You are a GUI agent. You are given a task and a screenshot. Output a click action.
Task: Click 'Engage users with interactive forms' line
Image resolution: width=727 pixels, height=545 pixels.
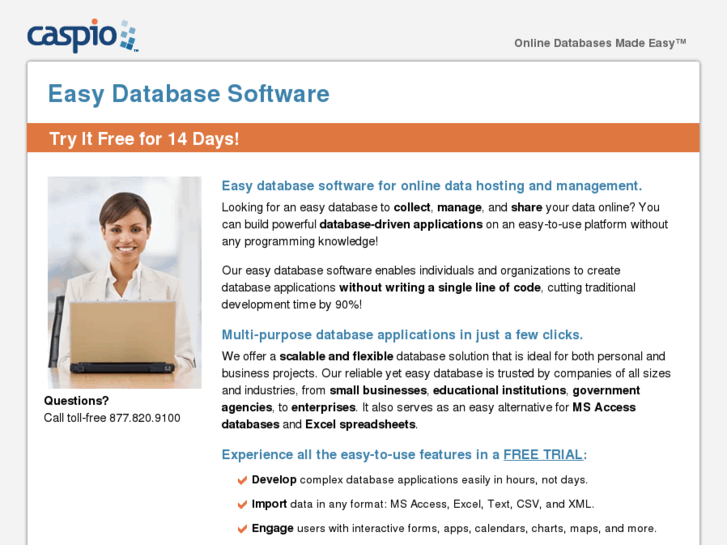click(x=454, y=528)
